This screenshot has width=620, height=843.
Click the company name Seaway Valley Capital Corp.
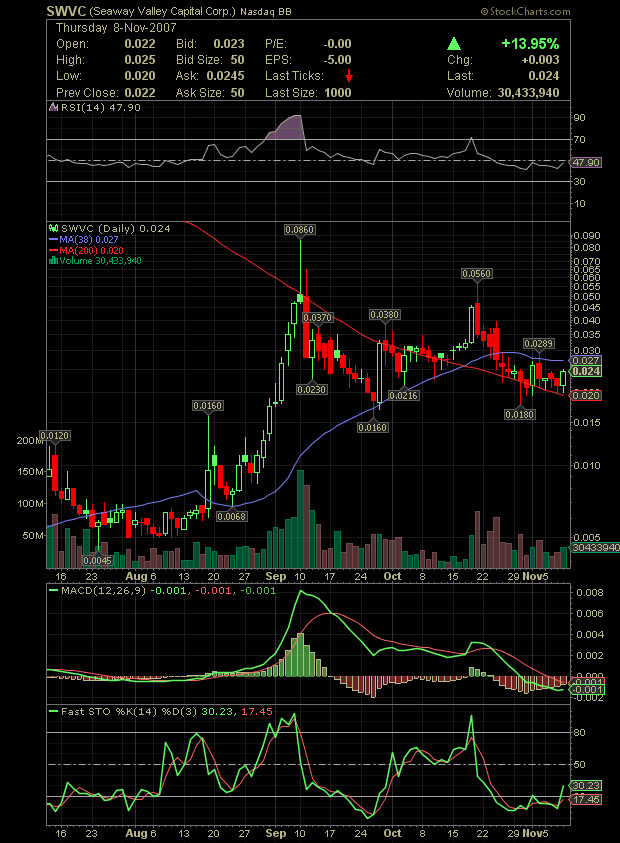(162, 11)
